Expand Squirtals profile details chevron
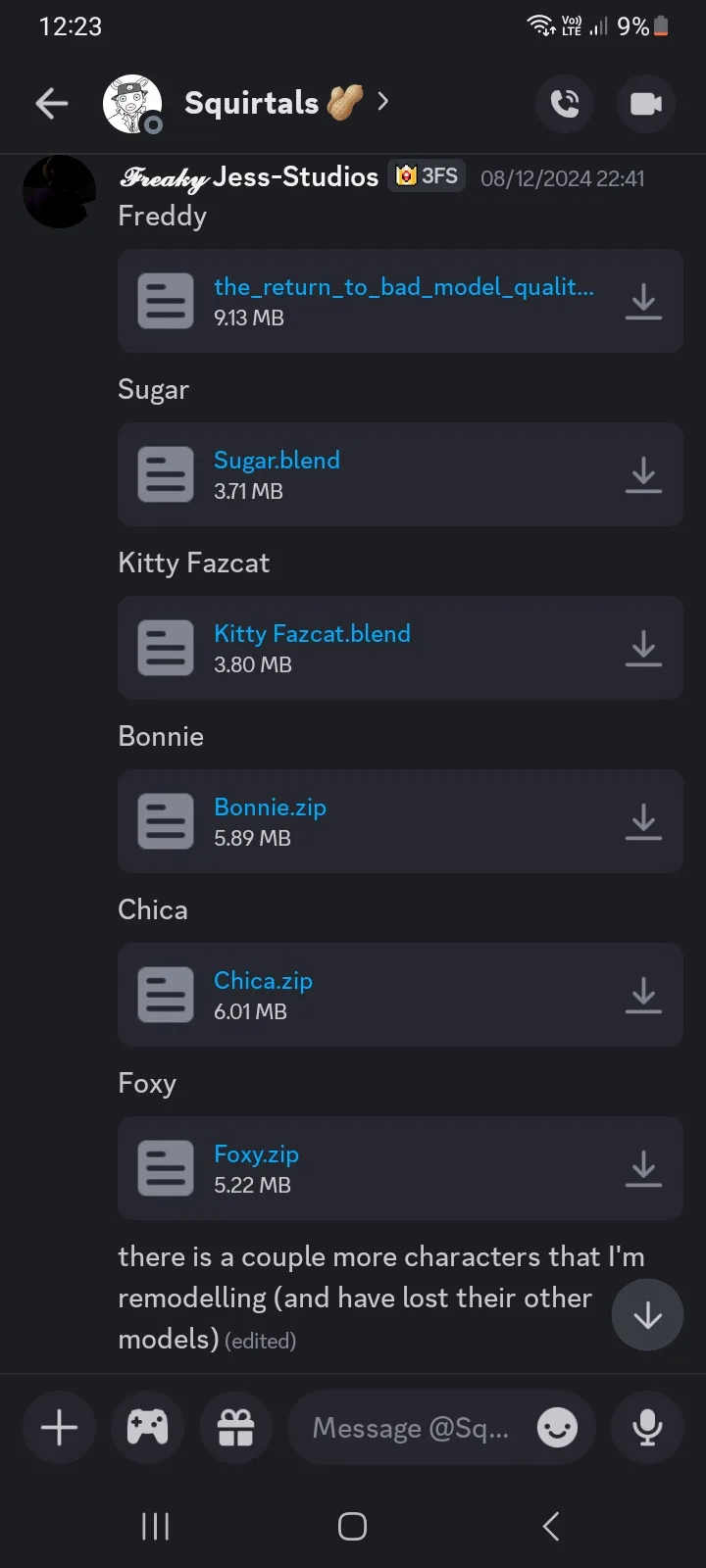Viewport: 706px width, 1568px height. tap(383, 101)
